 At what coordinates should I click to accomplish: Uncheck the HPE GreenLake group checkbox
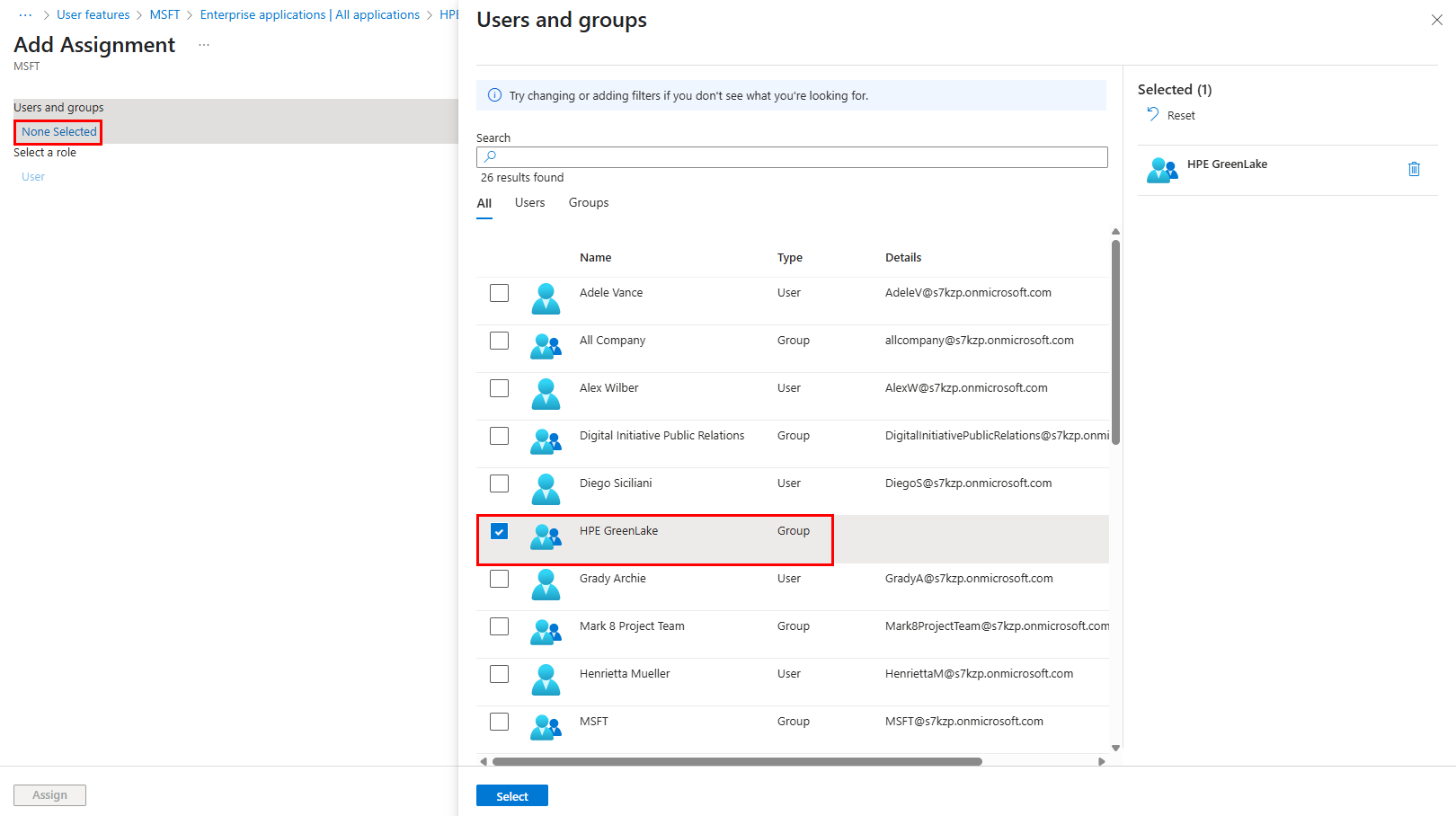499,531
